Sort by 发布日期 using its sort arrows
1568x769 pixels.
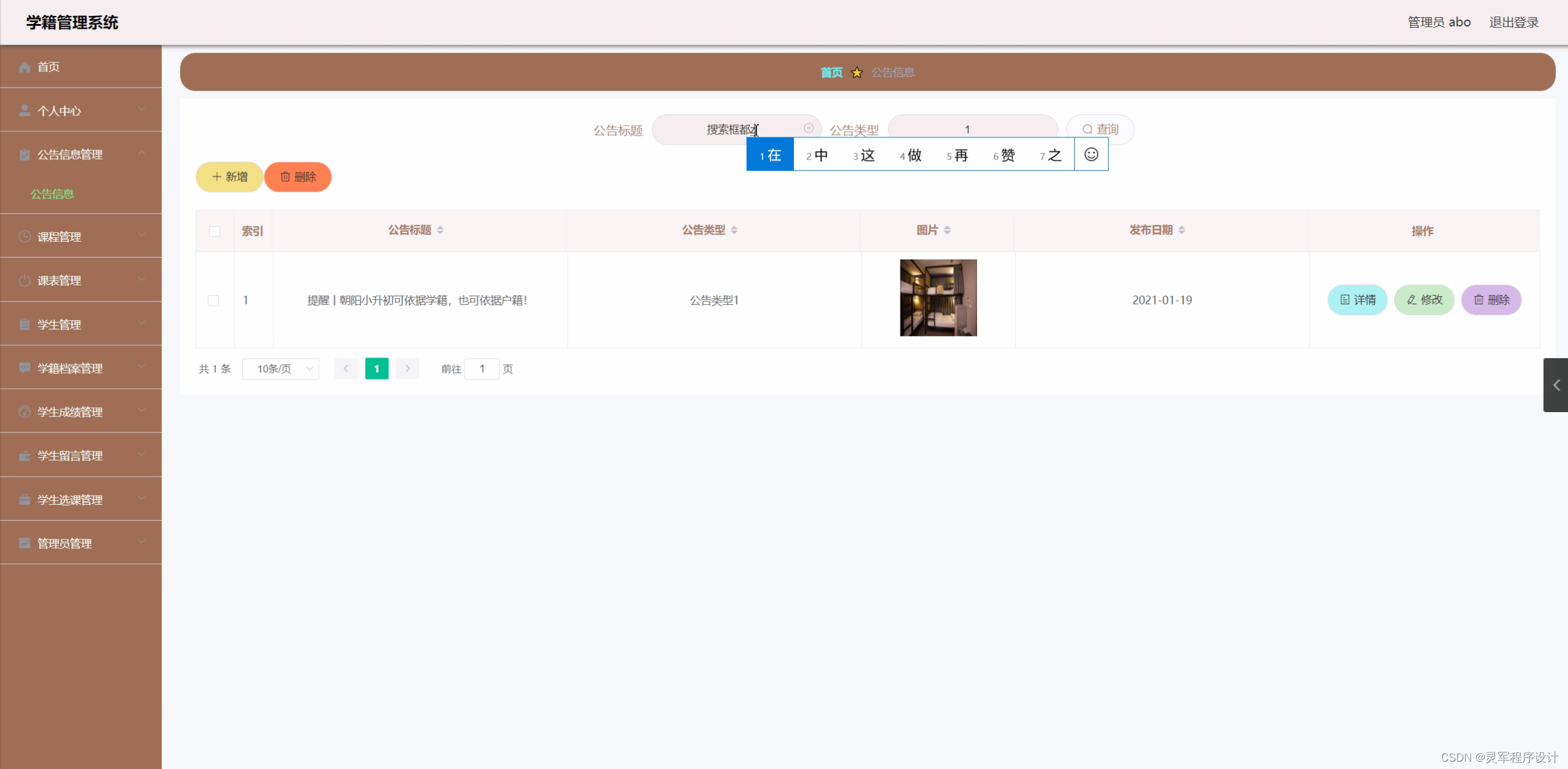click(x=1181, y=230)
